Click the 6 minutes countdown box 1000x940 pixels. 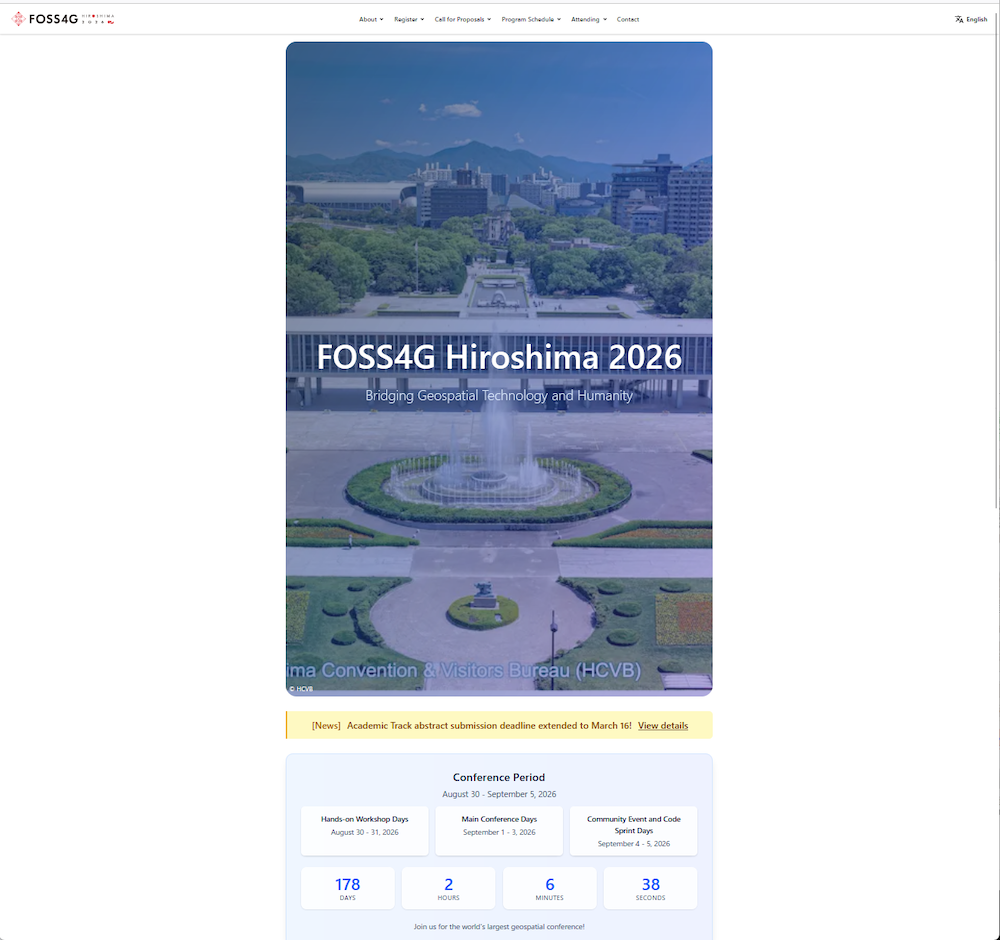click(550, 888)
